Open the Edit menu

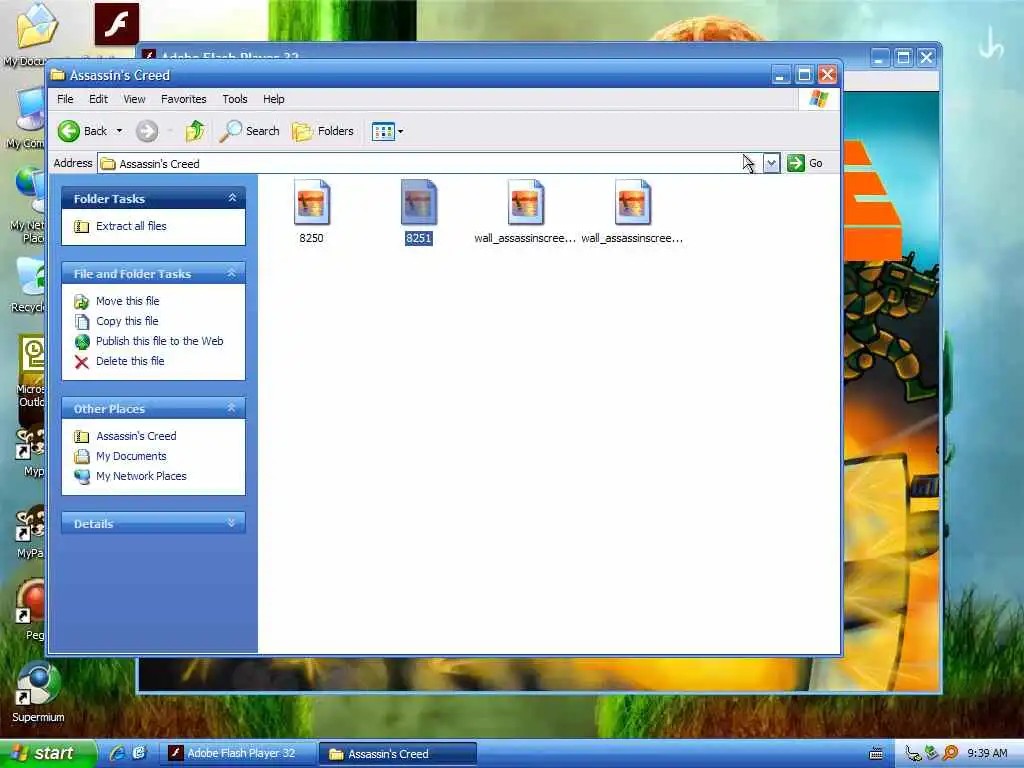98,99
